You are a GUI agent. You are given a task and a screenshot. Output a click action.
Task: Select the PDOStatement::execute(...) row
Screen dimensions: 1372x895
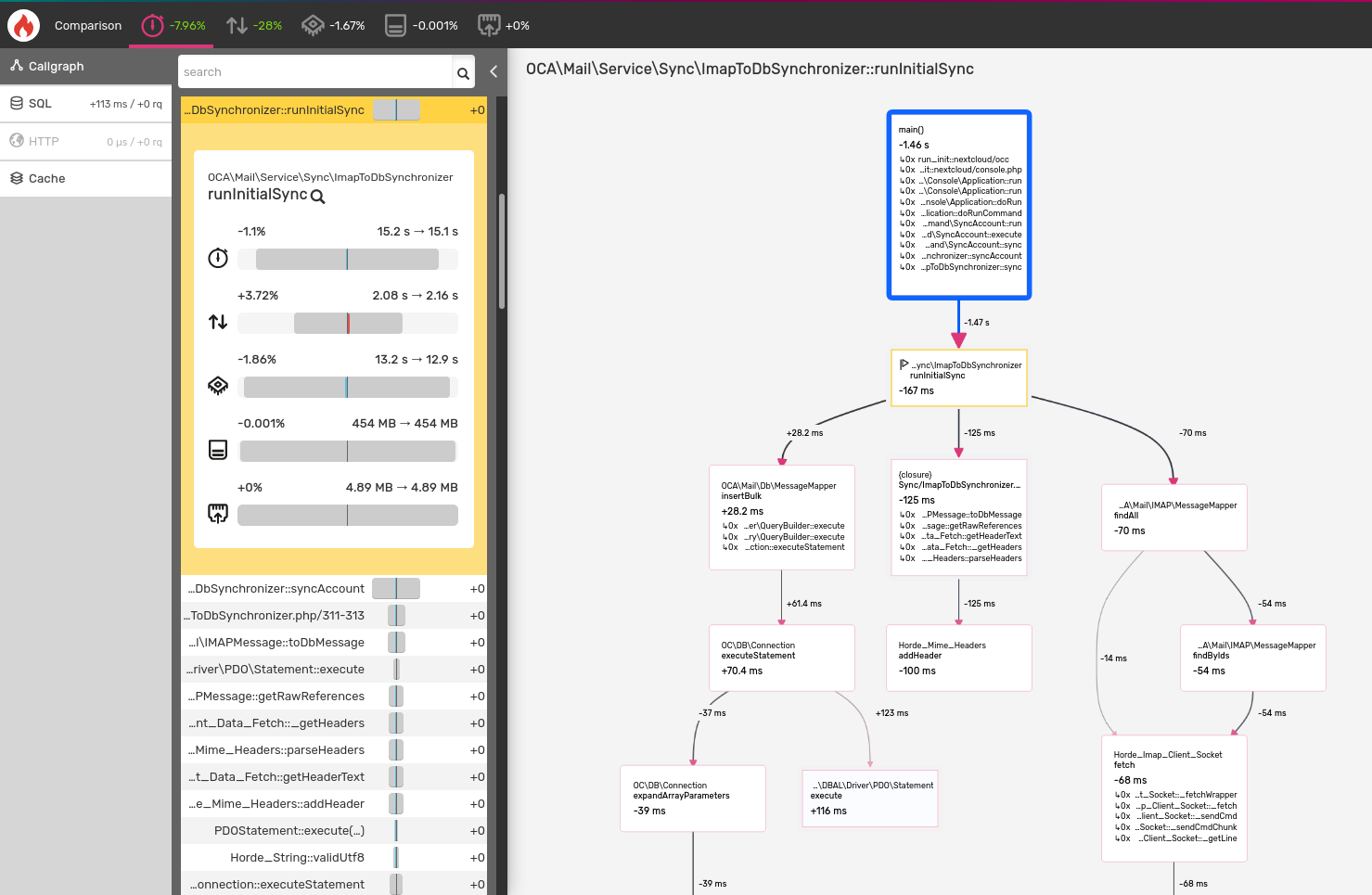click(334, 831)
